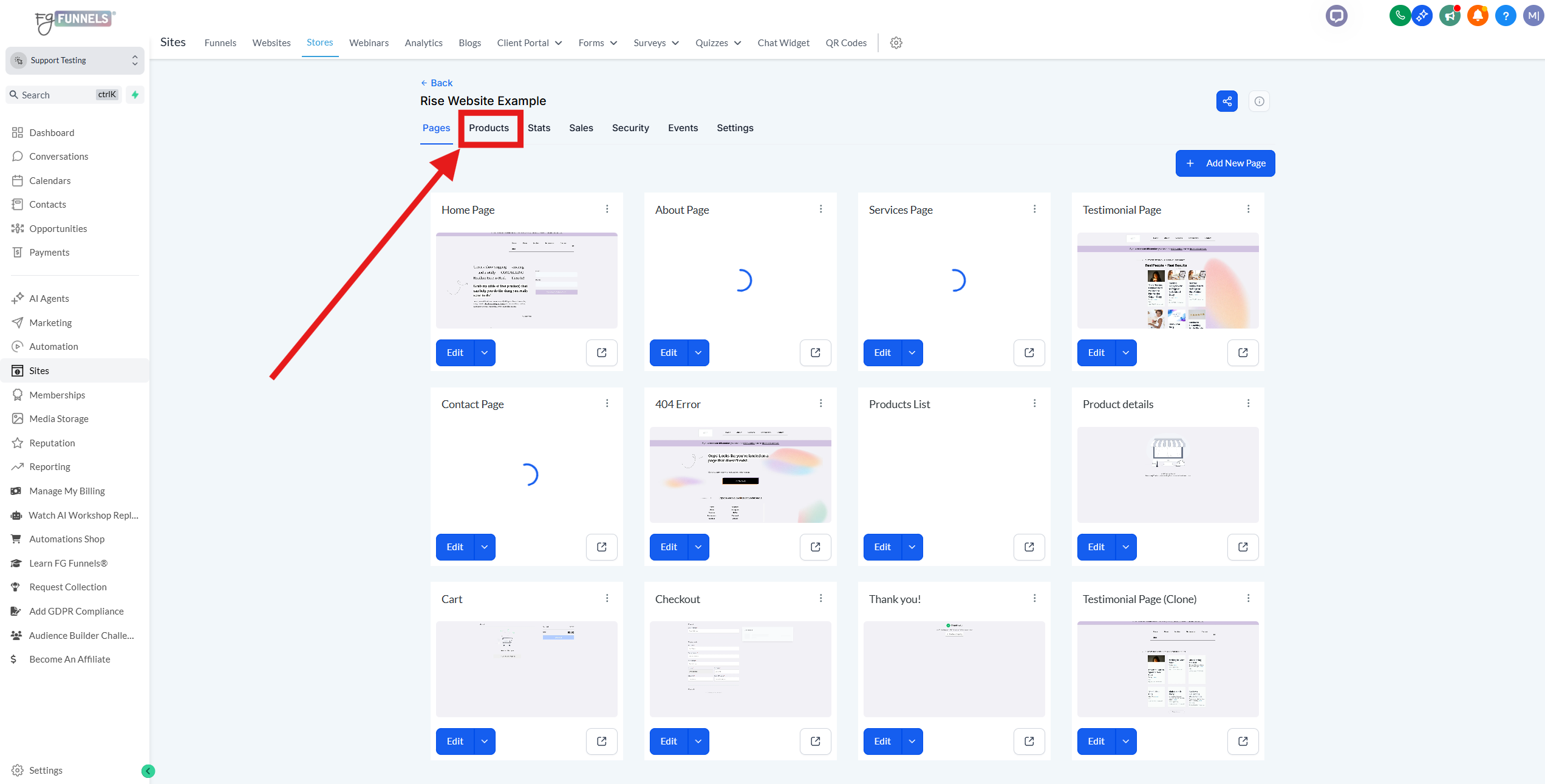Expand the Home Page Edit dropdown arrow

485,353
